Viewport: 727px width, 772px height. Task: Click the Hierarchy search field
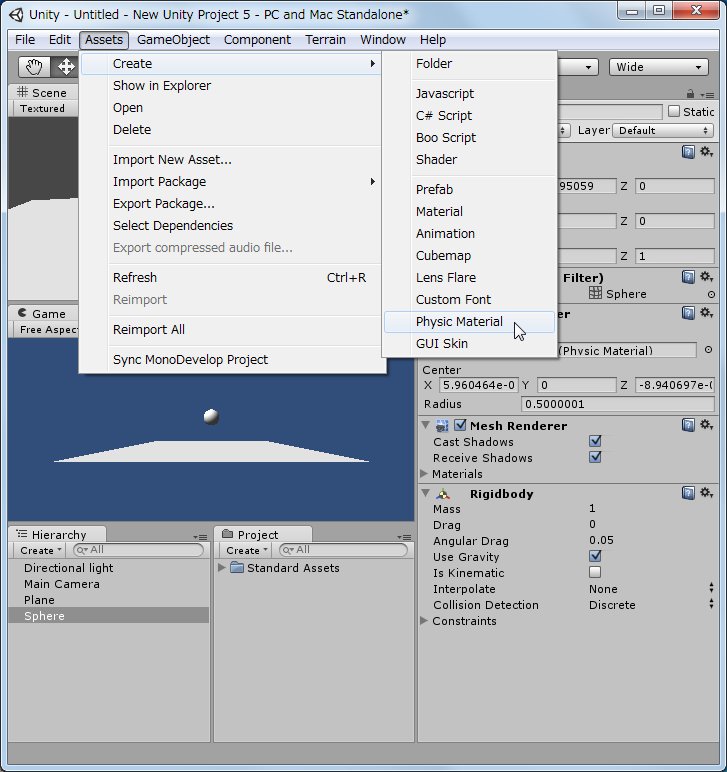pos(138,550)
